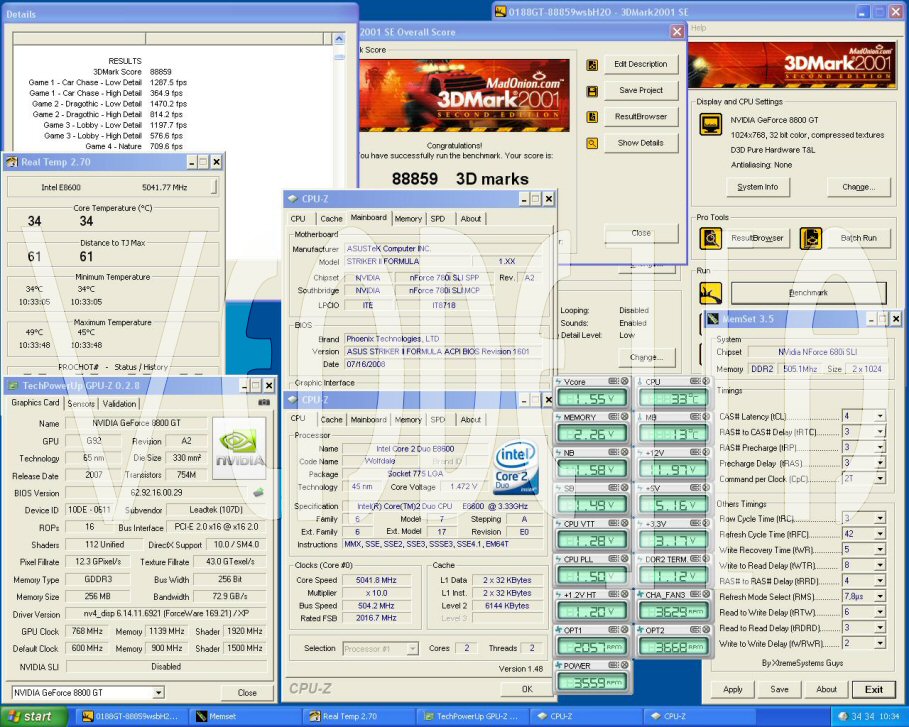Click the 88859 3D marks score text
This screenshot has width=909, height=727.
click(460, 179)
